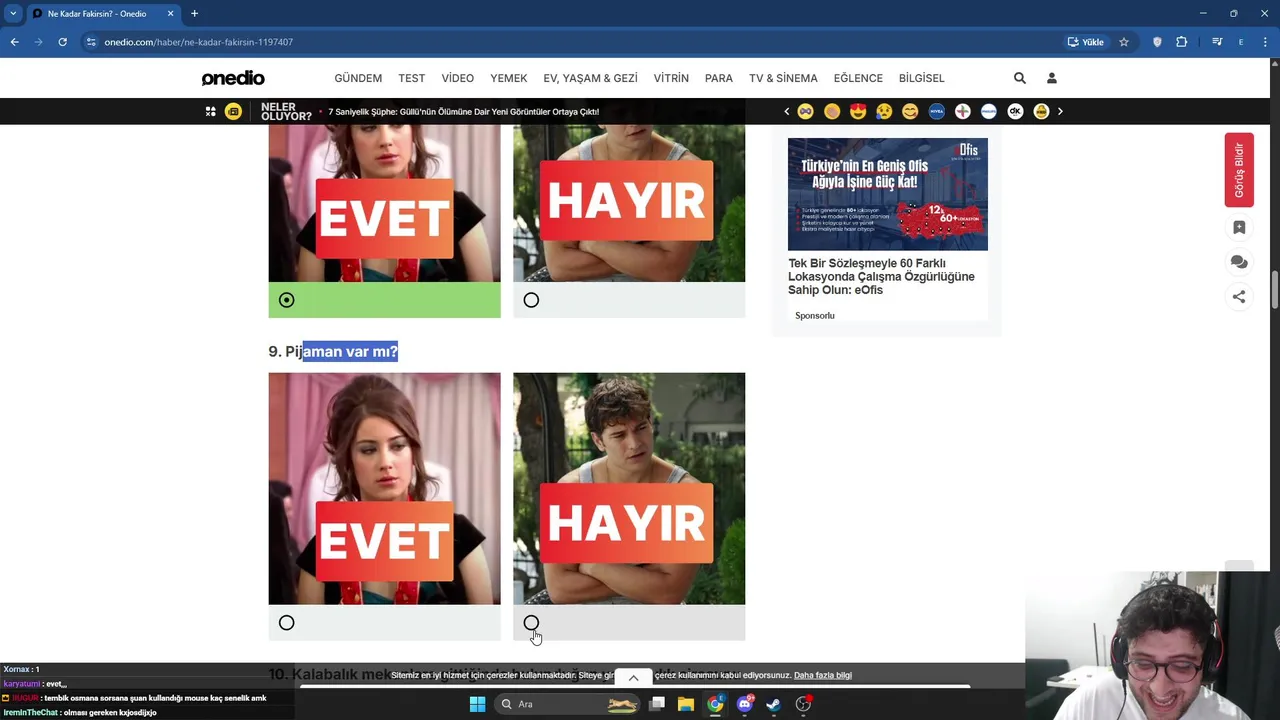Select the game controller emoji icon
The width and height of the screenshot is (1280, 720).
(805, 111)
